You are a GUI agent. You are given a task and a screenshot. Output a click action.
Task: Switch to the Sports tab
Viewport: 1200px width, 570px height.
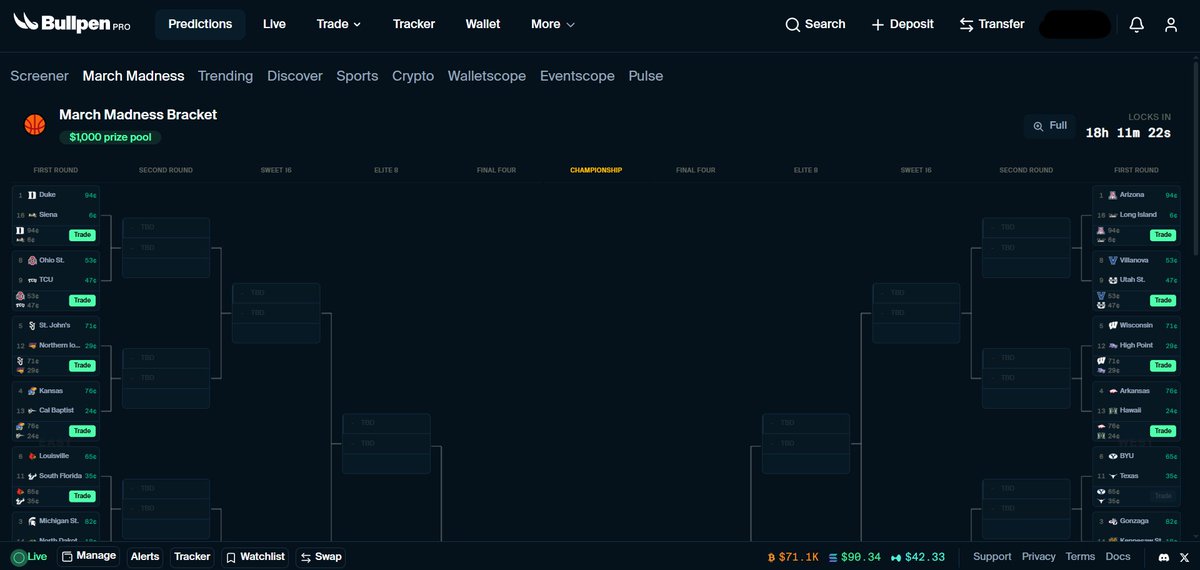[357, 76]
